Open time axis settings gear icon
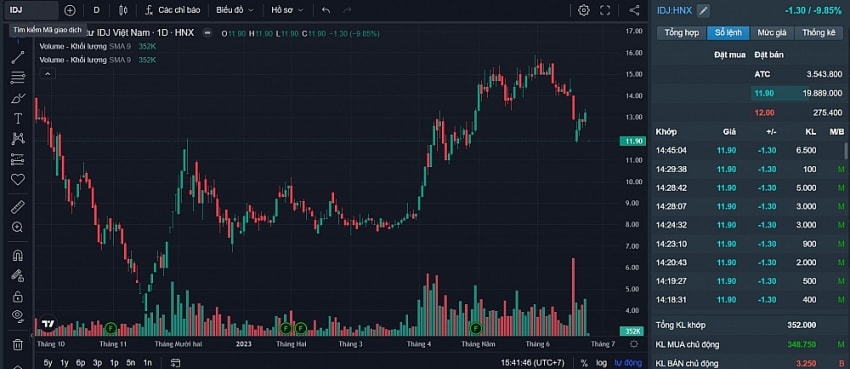The image size is (850, 369). click(634, 344)
